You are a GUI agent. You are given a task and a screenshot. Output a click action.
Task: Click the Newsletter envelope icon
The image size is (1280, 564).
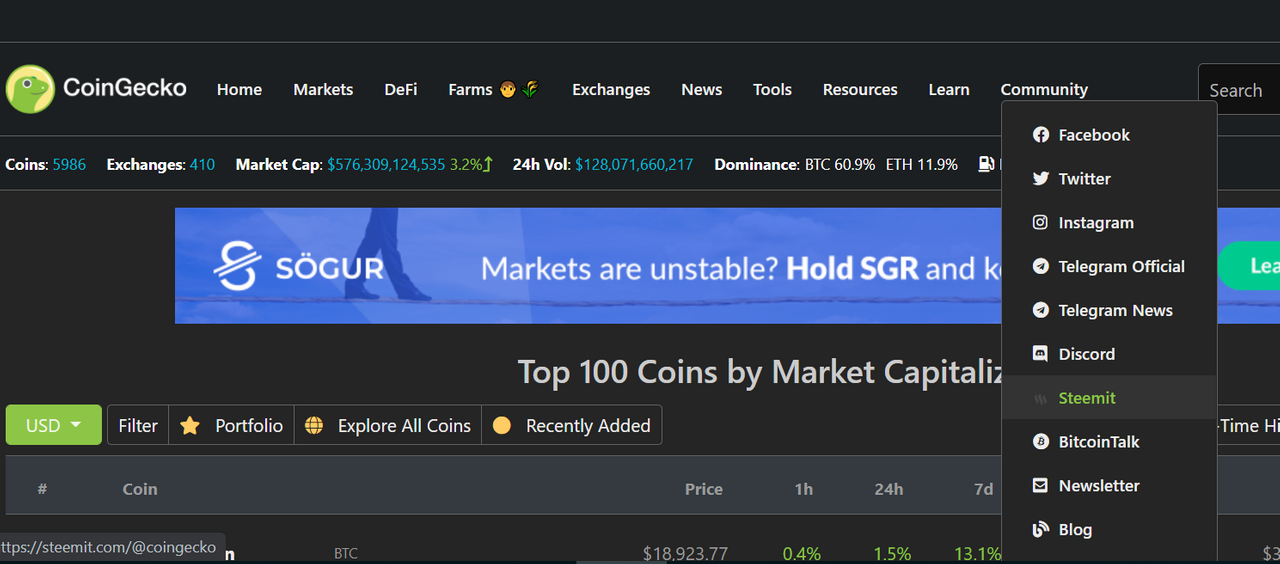point(1041,486)
